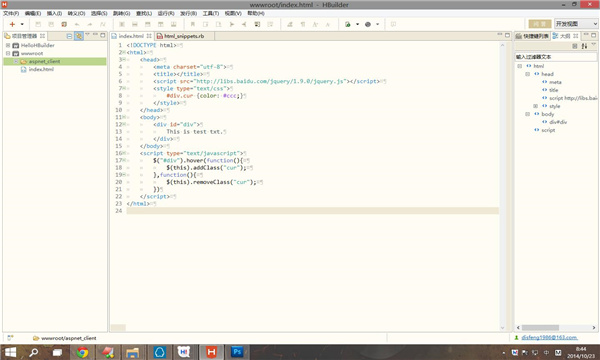Click the disfeng1986@163.com account link
The width and height of the screenshot is (600, 360).
pyautogui.click(x=549, y=337)
